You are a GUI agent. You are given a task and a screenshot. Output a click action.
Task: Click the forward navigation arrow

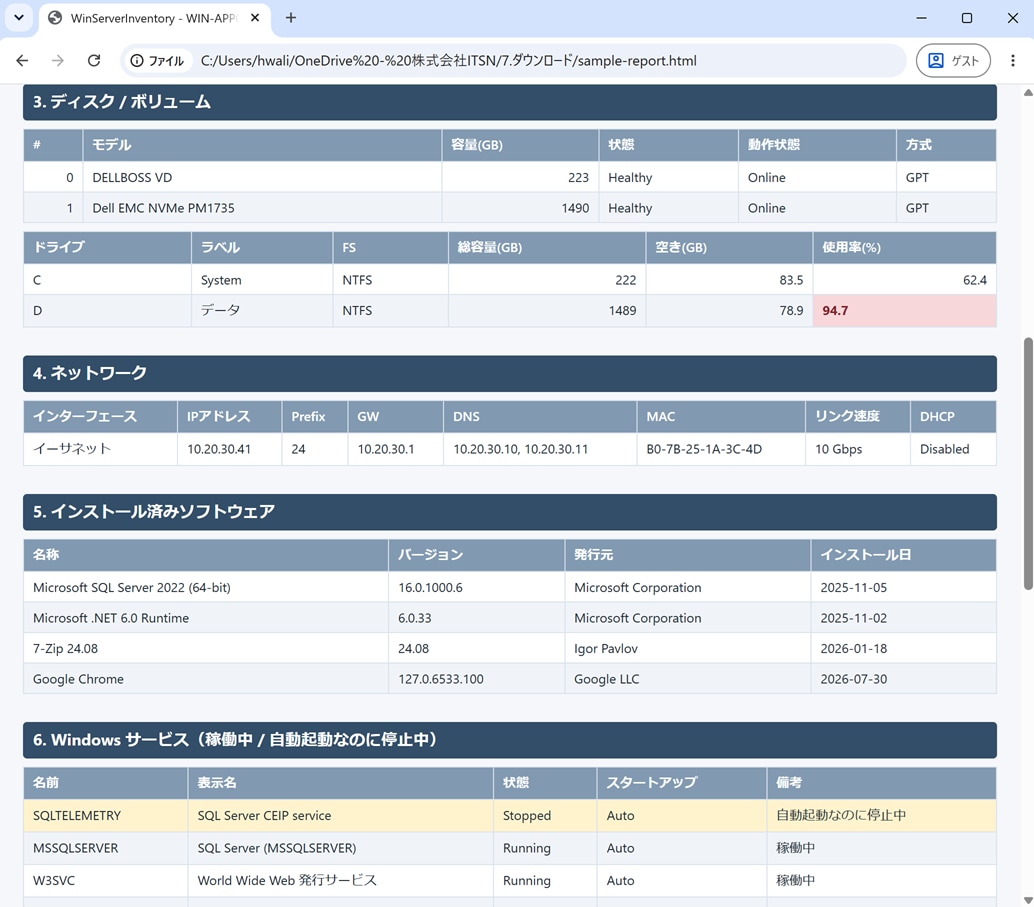pyautogui.click(x=58, y=61)
